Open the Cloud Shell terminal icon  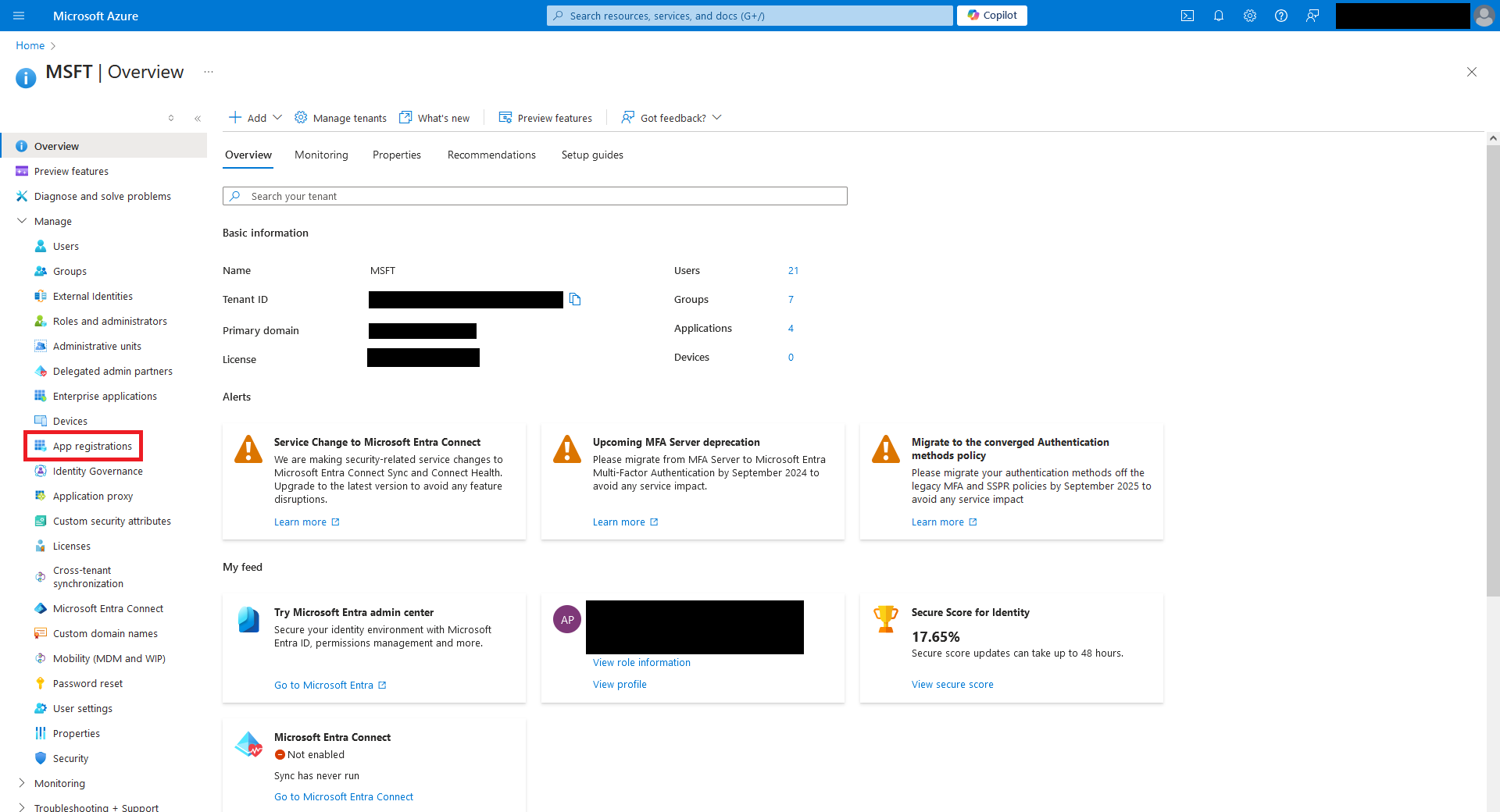(x=1187, y=16)
